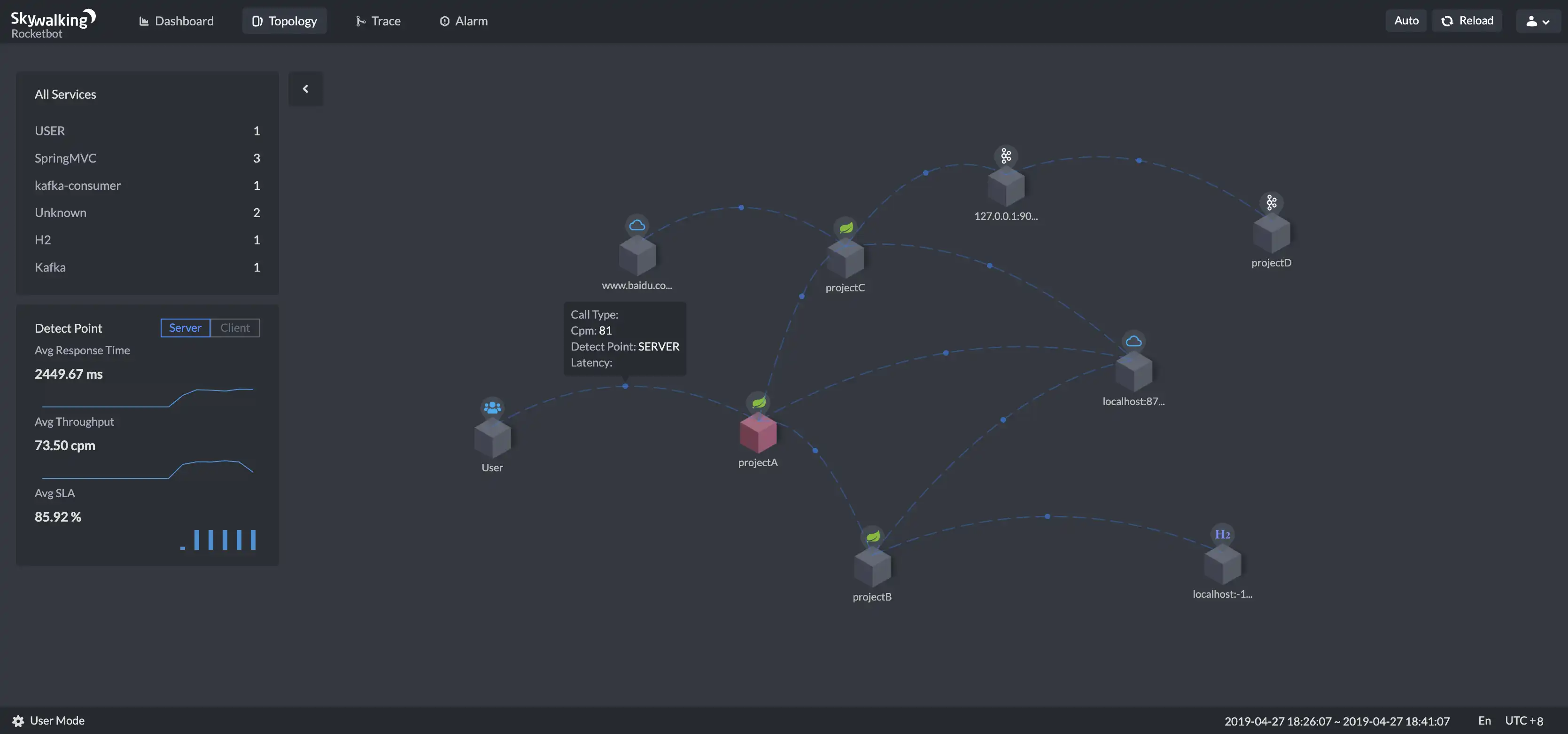Toggle to Server detect point view
Viewport: 1568px width, 734px height.
point(185,328)
